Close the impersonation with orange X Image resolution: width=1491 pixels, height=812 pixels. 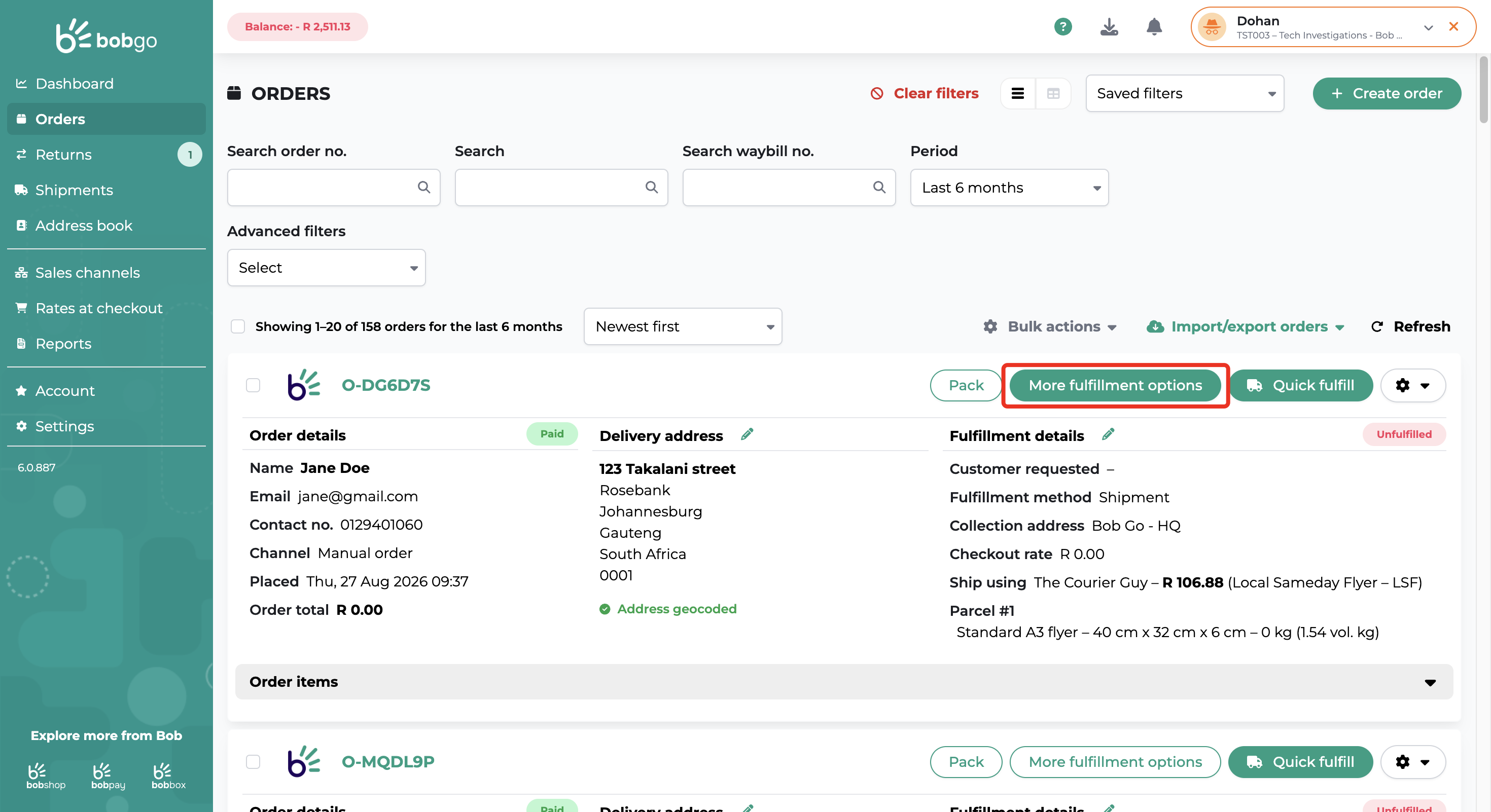[1453, 26]
